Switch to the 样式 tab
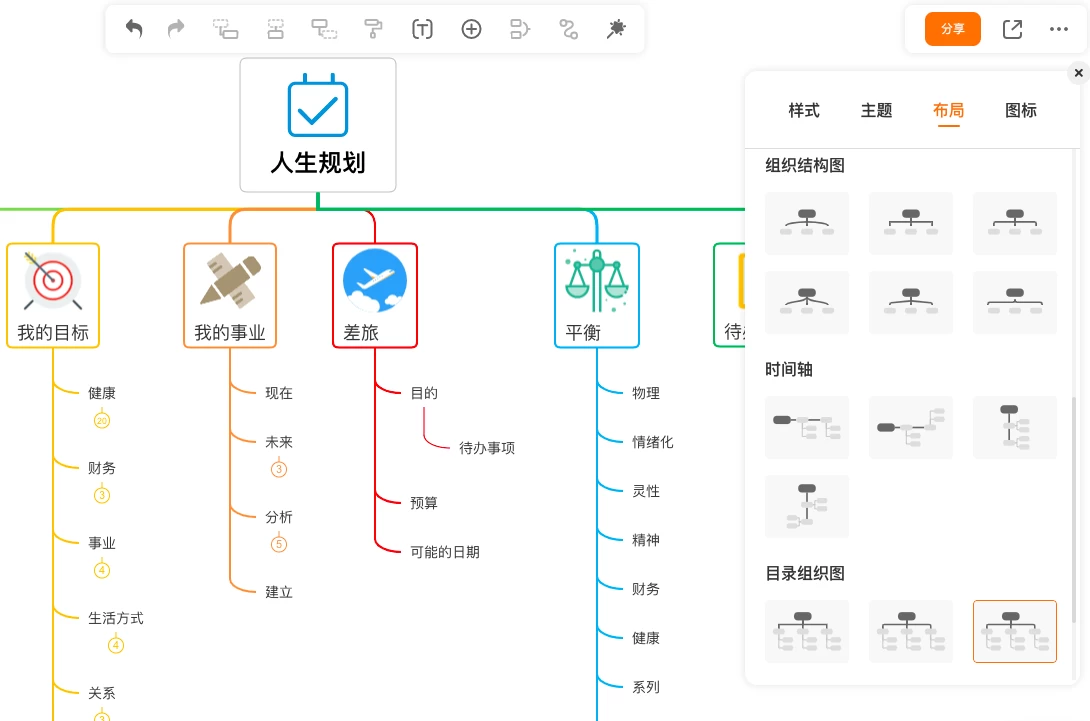 (804, 110)
